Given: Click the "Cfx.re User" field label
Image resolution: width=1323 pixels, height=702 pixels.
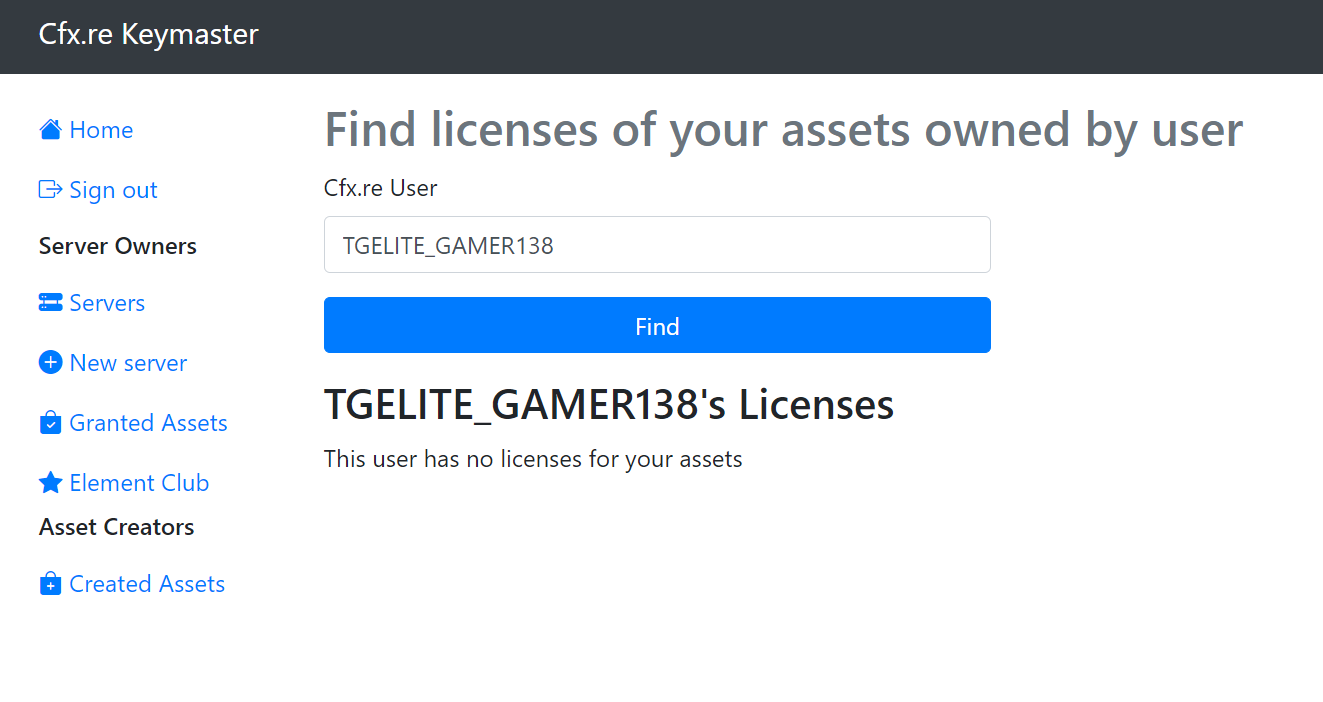Looking at the screenshot, I should click(x=380, y=188).
